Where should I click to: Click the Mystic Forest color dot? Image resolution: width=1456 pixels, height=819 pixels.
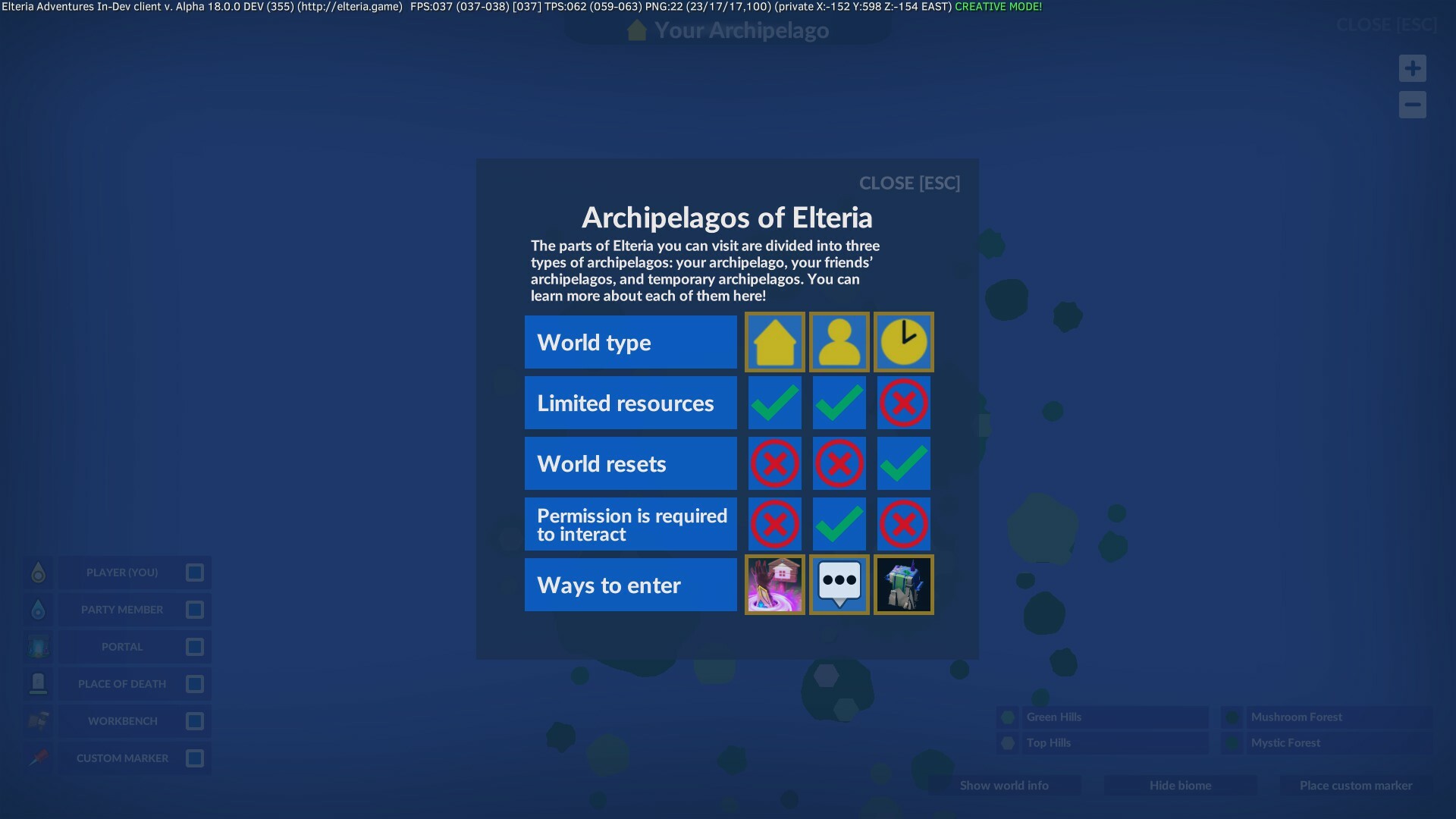click(x=1232, y=743)
